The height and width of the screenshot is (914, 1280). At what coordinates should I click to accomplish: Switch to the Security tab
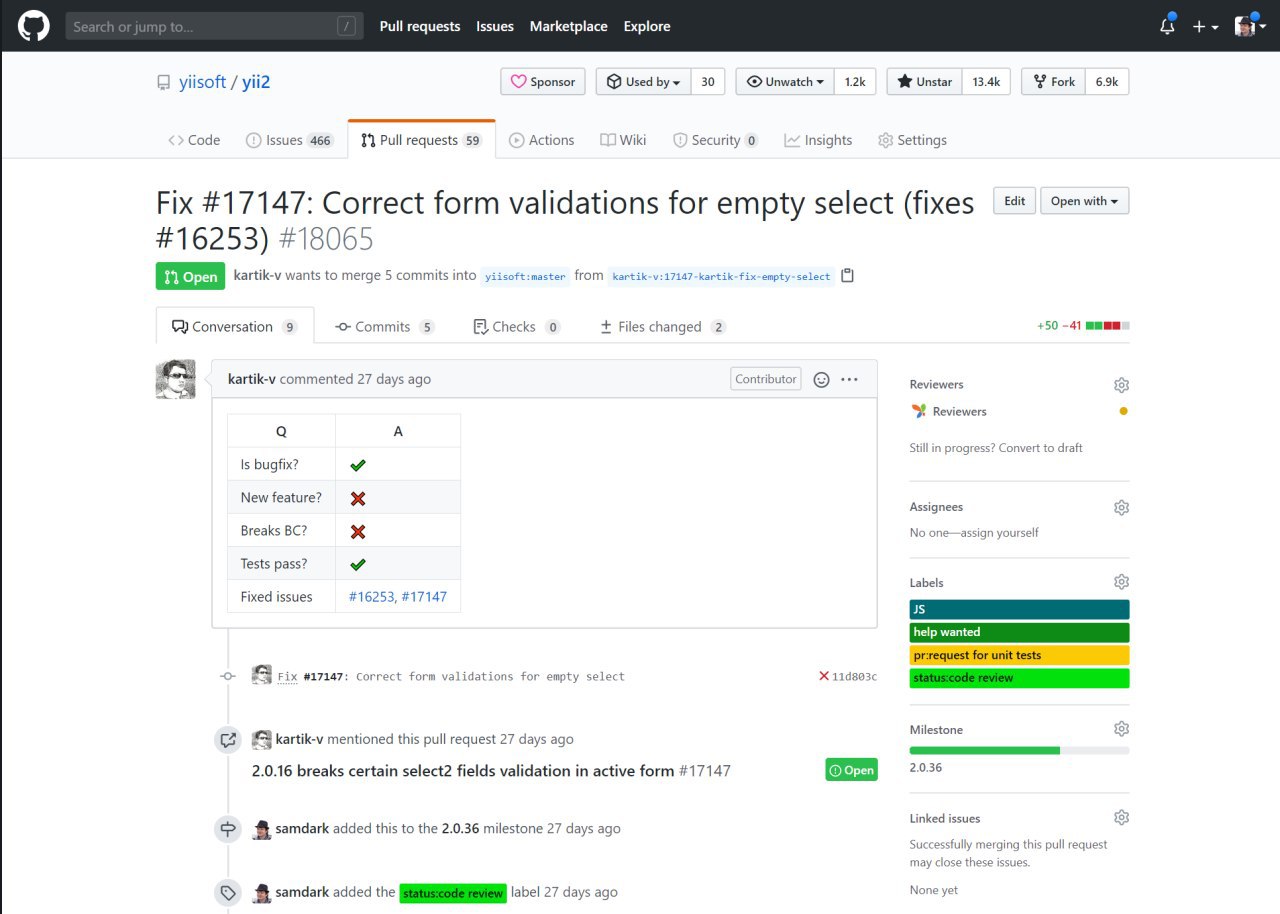[715, 140]
